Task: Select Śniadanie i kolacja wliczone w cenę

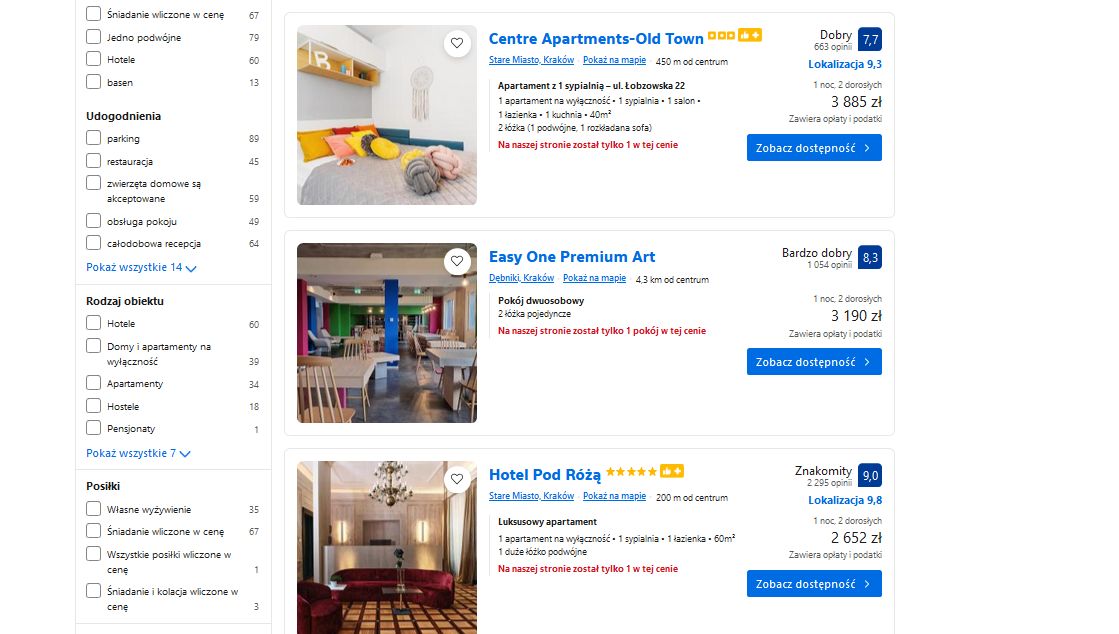Action: [94, 590]
